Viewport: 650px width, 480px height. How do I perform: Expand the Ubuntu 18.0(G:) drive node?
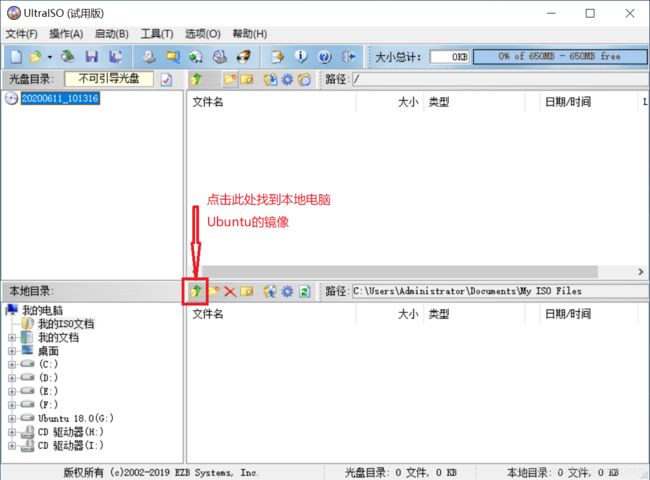pyautogui.click(x=12, y=419)
